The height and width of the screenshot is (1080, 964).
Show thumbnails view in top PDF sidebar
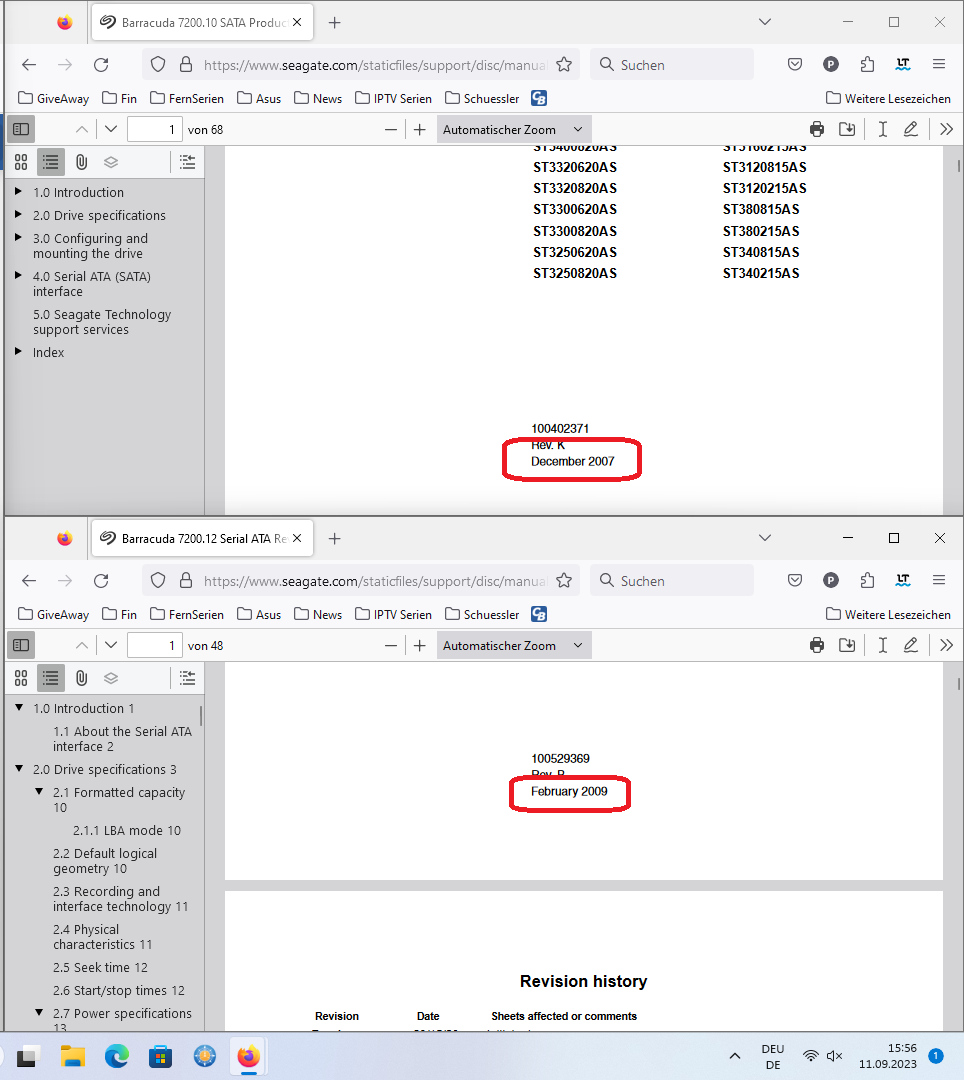coord(21,163)
